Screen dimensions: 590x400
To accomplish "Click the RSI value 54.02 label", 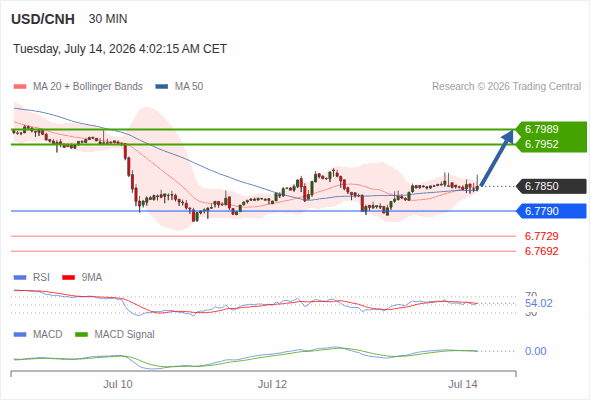I will (x=538, y=303).
